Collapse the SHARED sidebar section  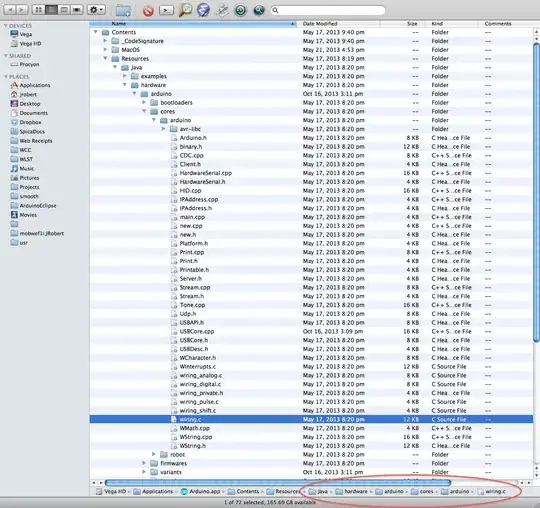(x=6, y=56)
